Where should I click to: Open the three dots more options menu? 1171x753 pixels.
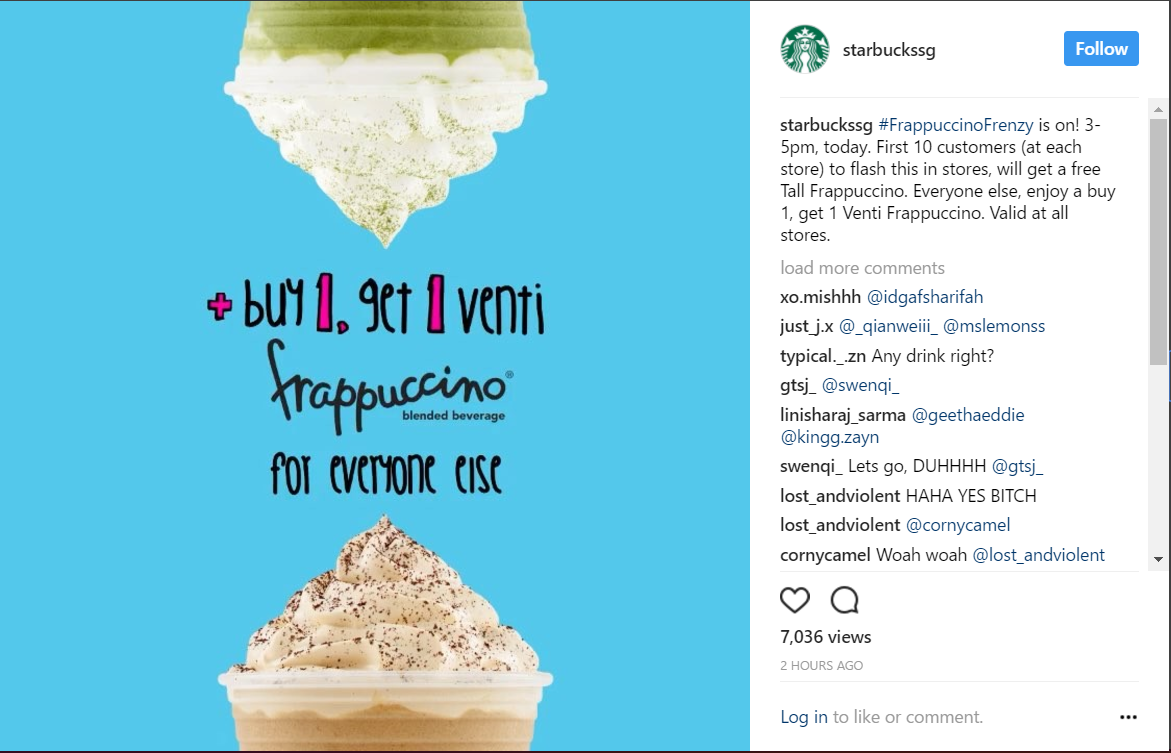(x=1128, y=717)
